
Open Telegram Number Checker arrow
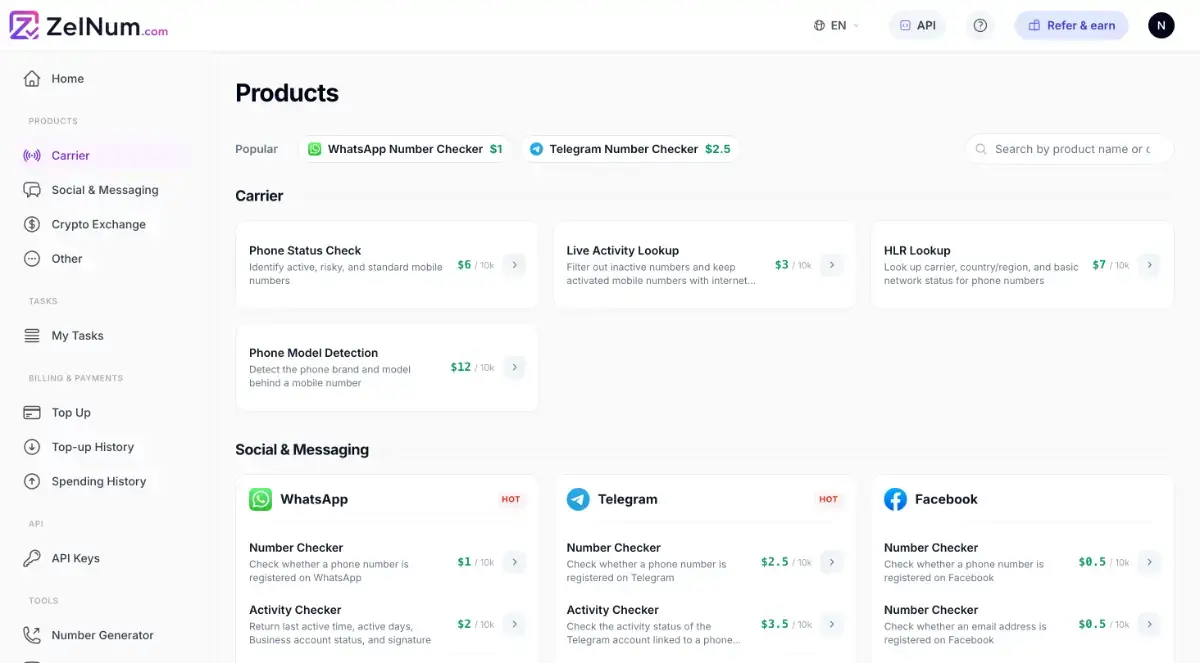(832, 562)
